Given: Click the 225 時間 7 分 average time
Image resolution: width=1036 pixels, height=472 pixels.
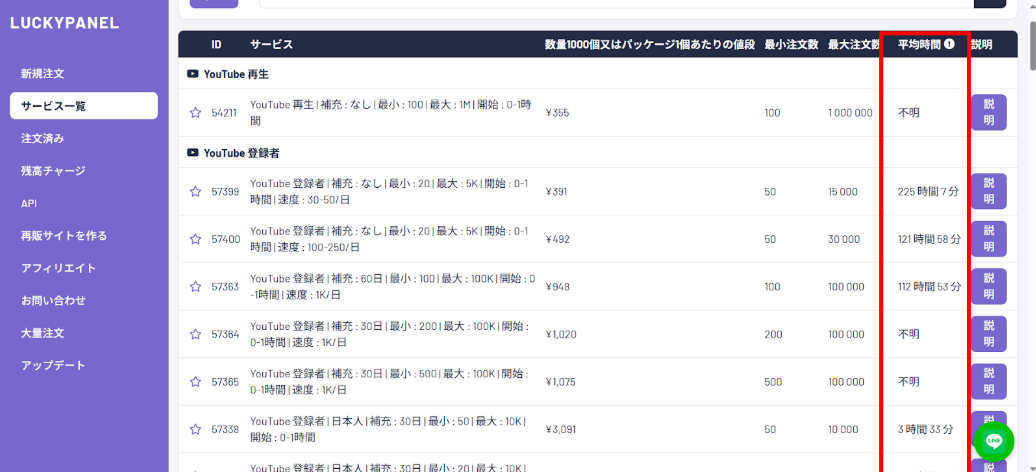Looking at the screenshot, I should (928, 192).
